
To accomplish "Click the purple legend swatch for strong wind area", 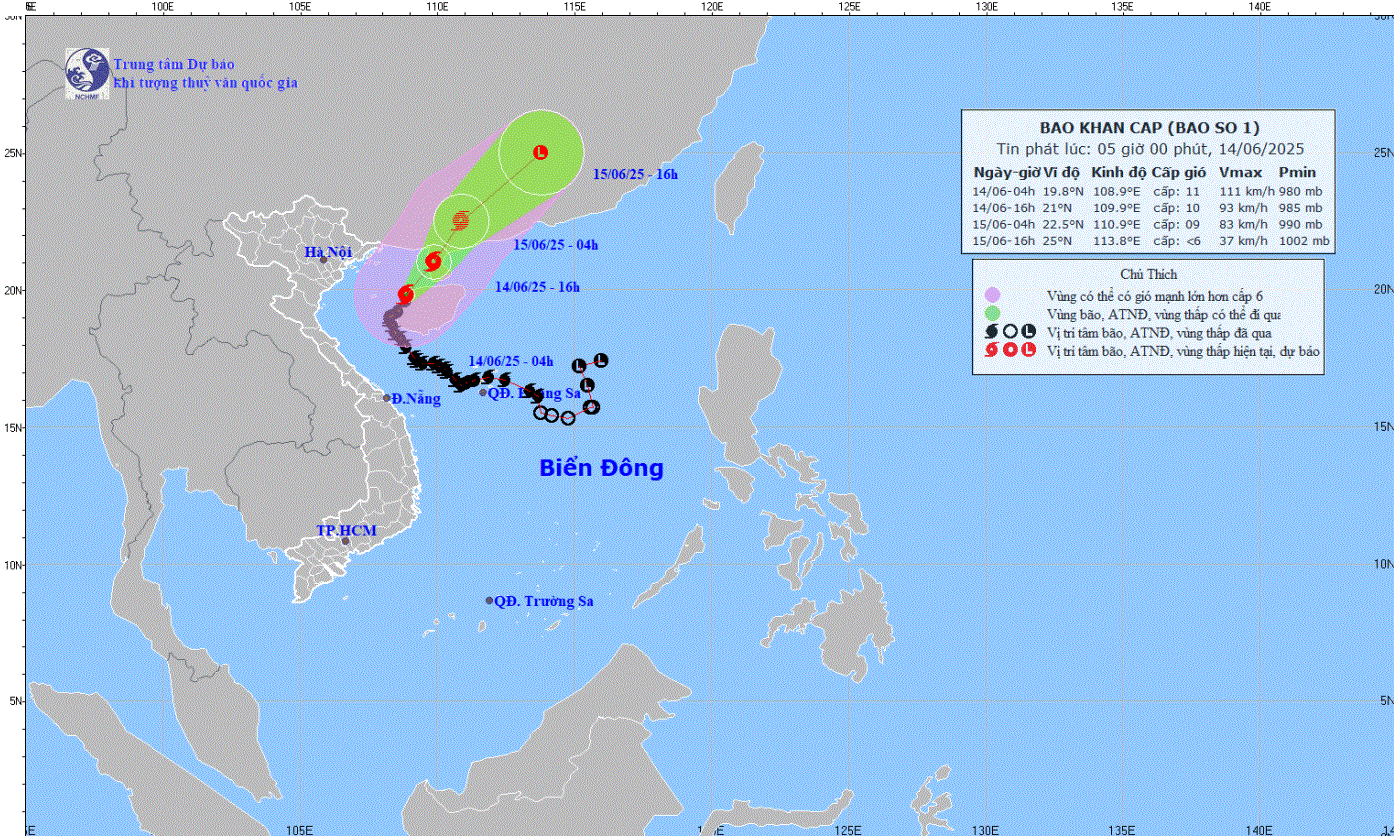I will click(x=992, y=295).
